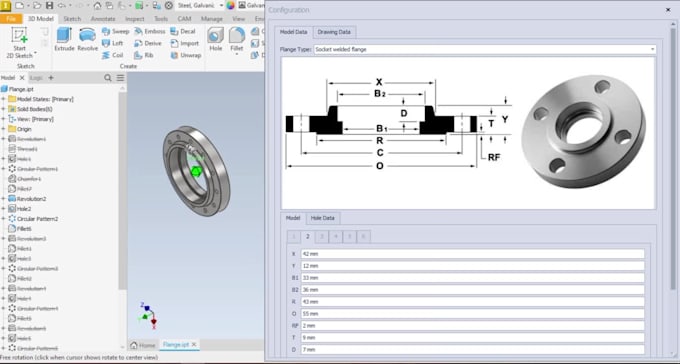Open the model browser hamburger menu
680x364 pixels.
pos(120,78)
